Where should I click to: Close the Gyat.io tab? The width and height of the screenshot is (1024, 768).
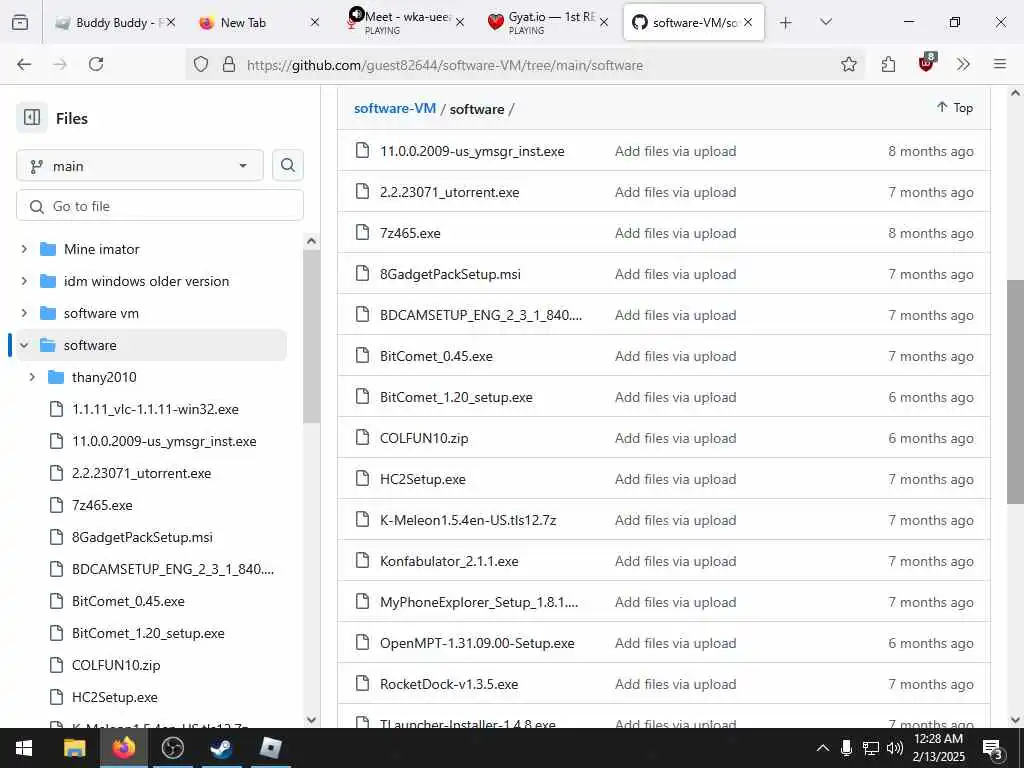604,22
